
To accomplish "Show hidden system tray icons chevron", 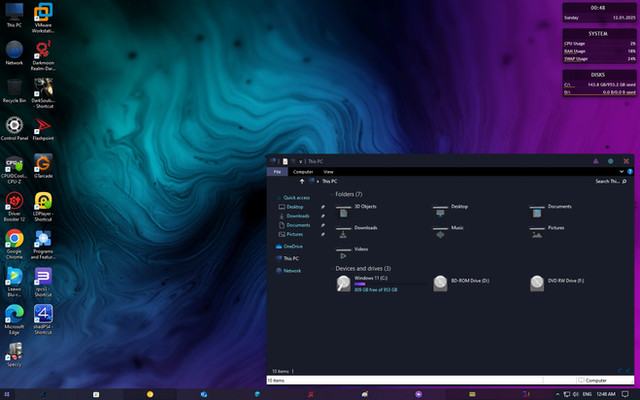I will (558, 394).
